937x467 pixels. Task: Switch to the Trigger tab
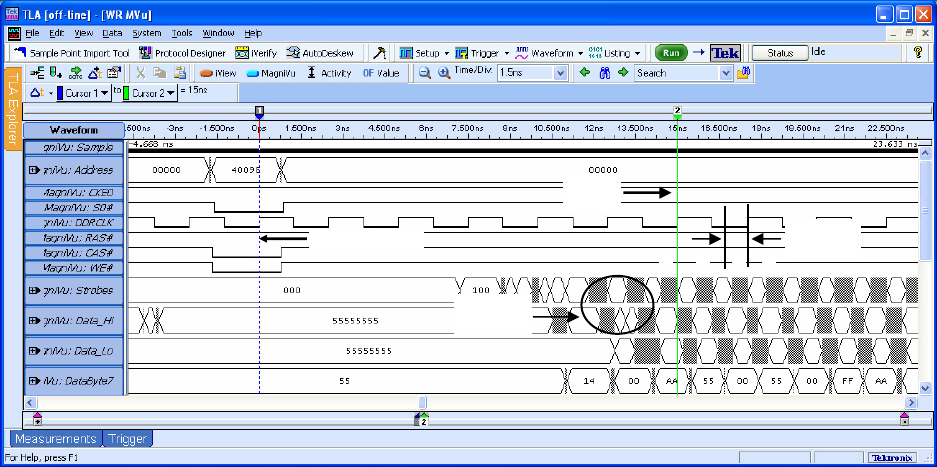128,439
